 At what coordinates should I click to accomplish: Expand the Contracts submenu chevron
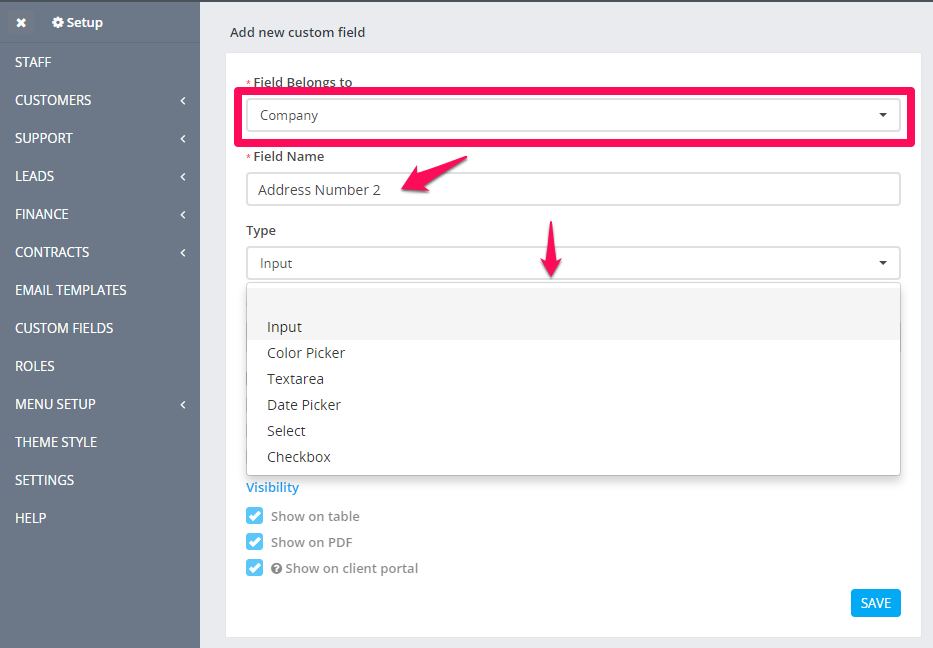click(183, 253)
